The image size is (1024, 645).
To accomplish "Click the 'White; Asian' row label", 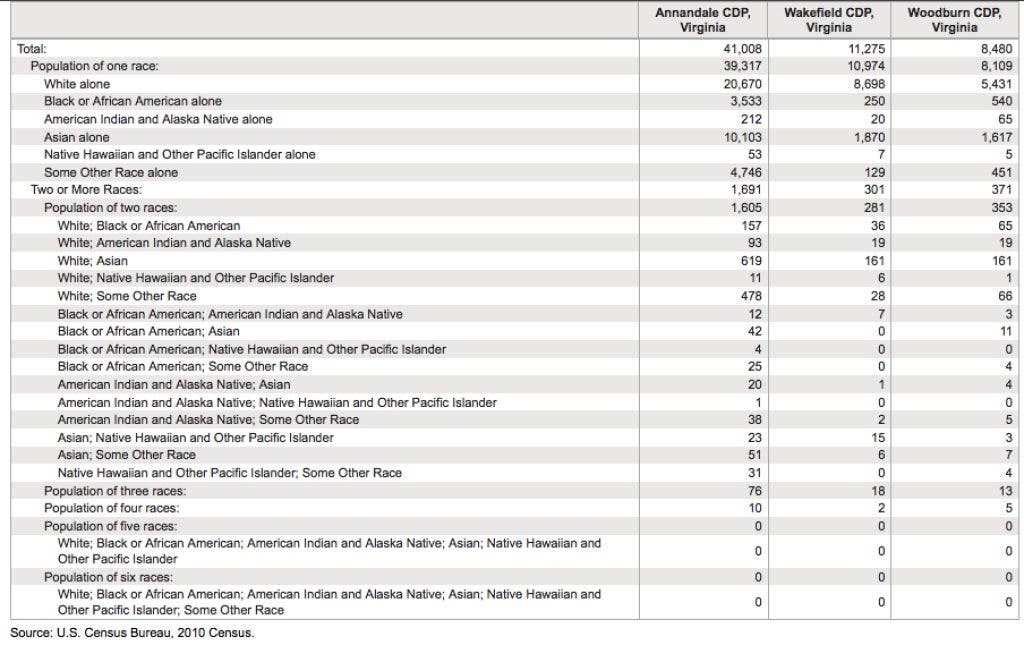I will click(x=92, y=260).
